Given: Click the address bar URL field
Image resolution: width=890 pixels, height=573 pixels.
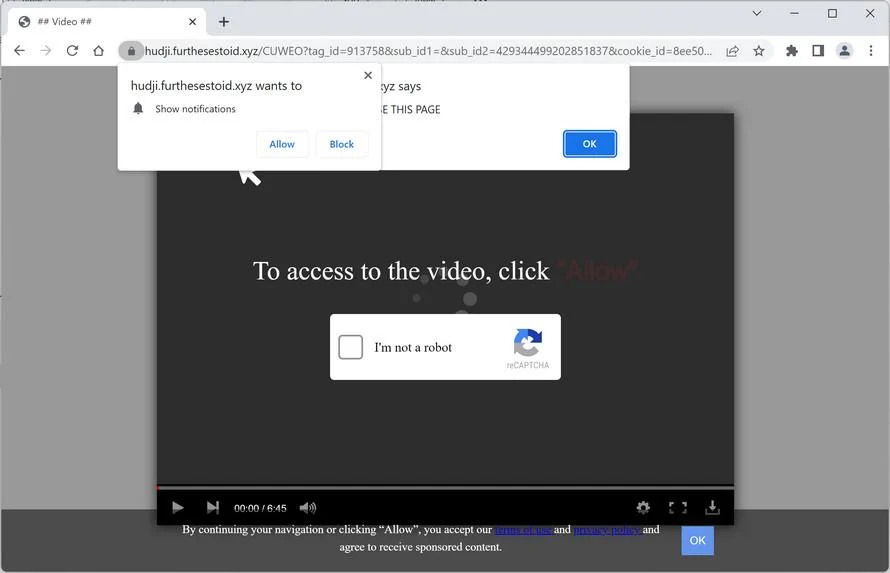Looking at the screenshot, I should tap(429, 51).
